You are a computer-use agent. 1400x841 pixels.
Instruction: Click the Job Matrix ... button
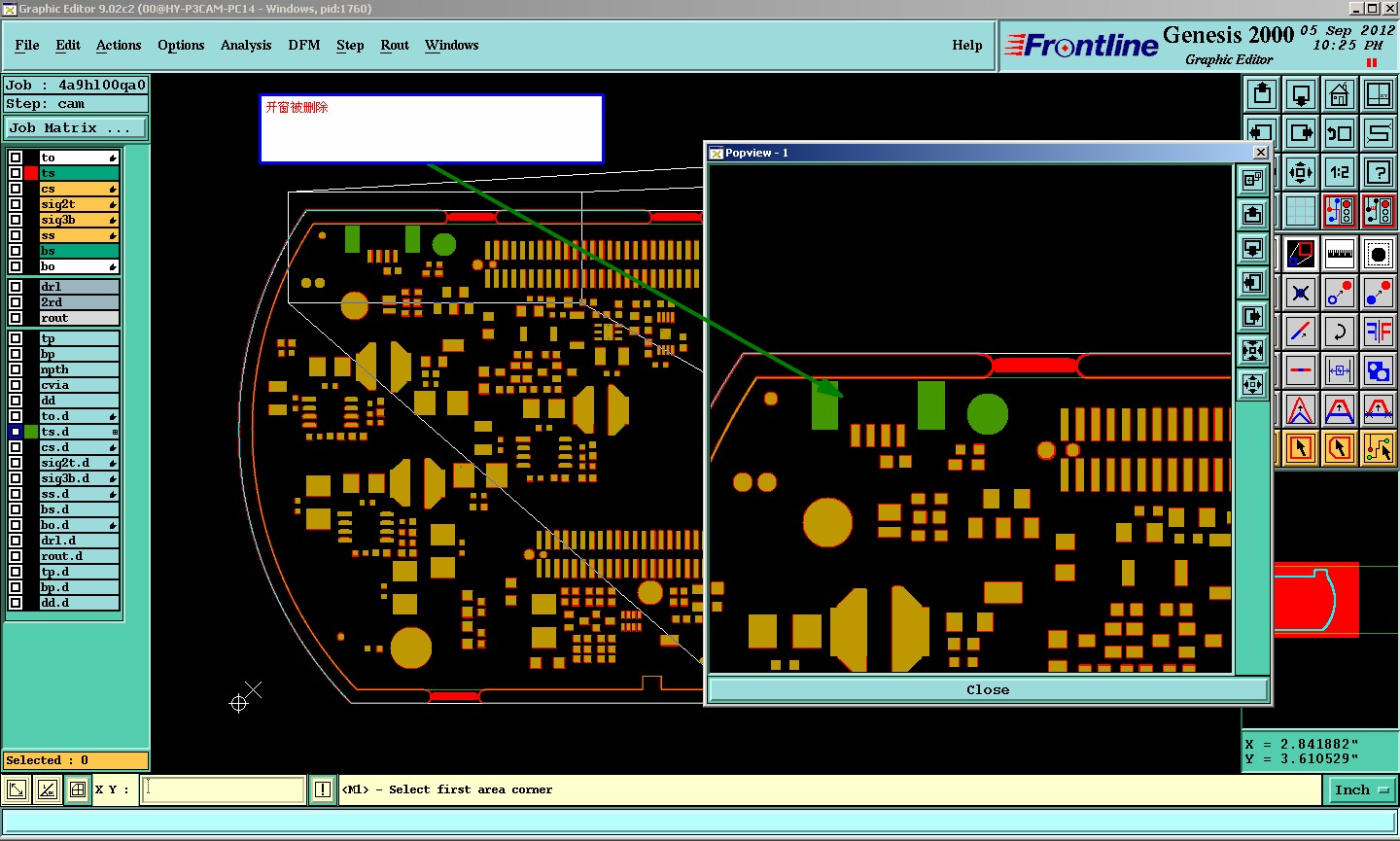(76, 128)
